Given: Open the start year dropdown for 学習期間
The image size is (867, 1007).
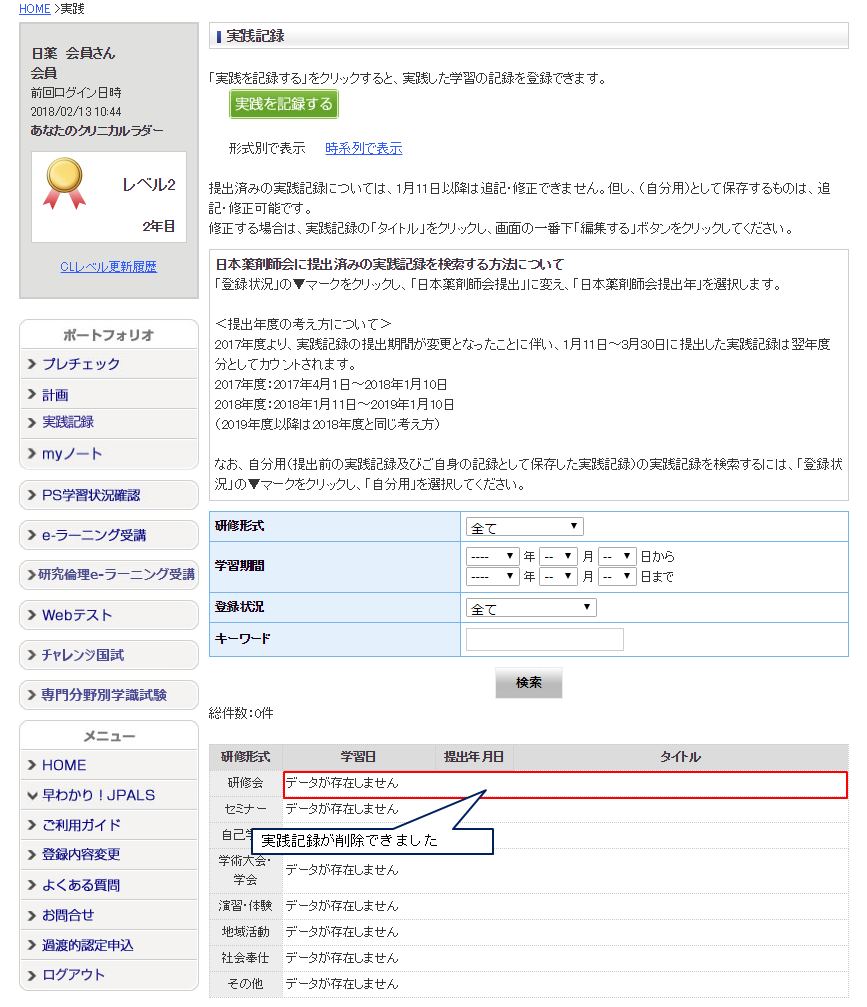Looking at the screenshot, I should click(x=493, y=556).
